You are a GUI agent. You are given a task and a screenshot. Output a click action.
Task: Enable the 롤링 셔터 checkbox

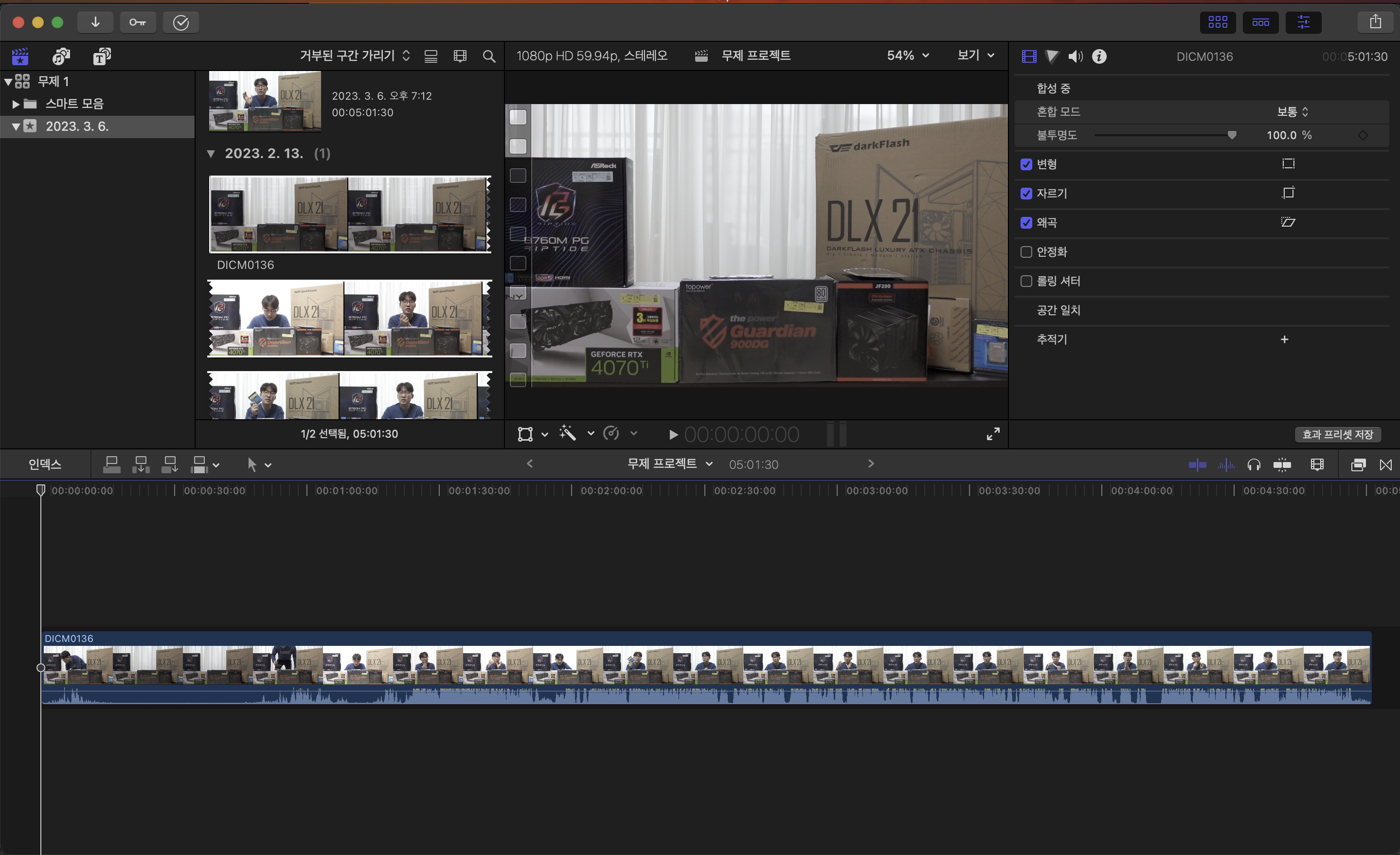(1026, 281)
